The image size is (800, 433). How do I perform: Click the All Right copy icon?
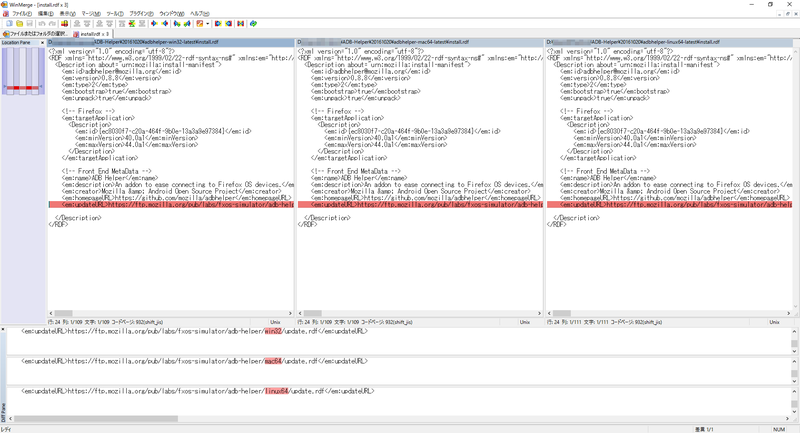(218, 23)
